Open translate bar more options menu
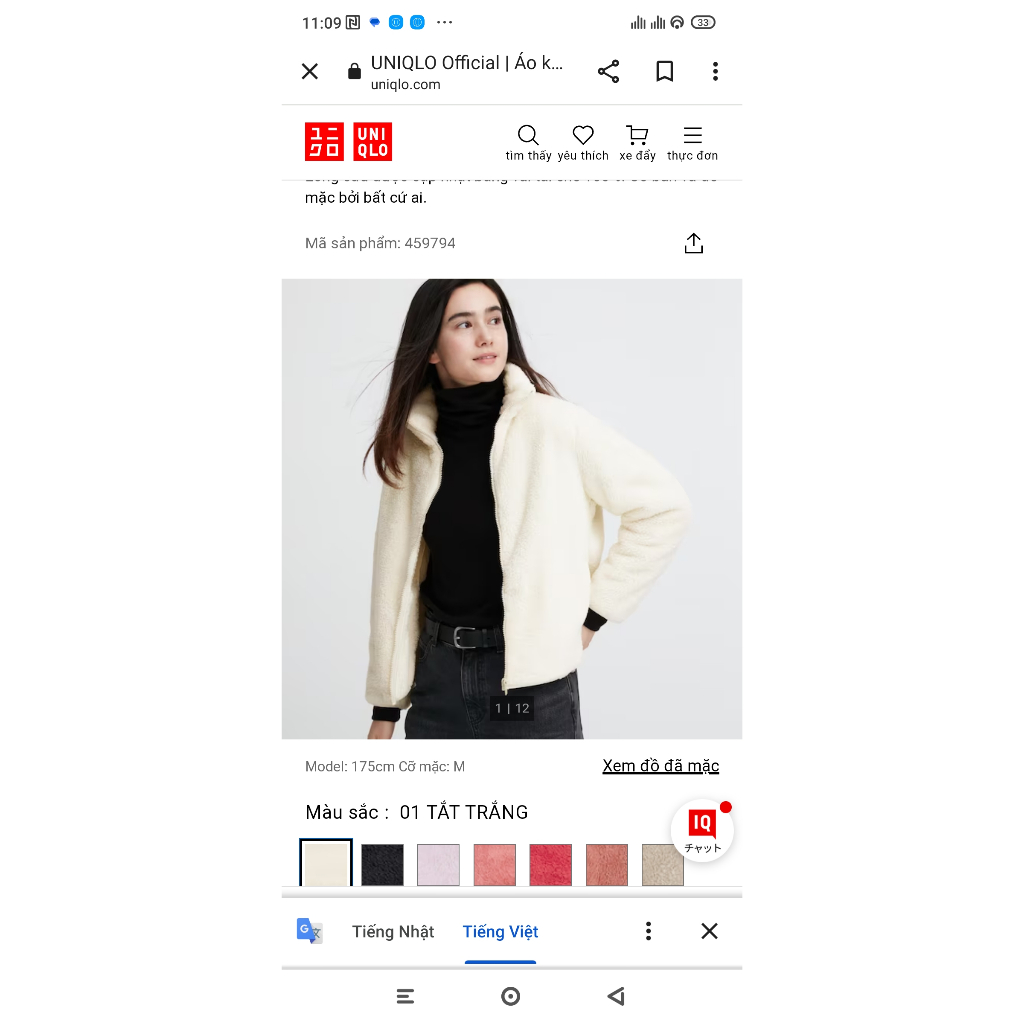Viewport: 1024px width, 1024px height. pyautogui.click(x=648, y=931)
